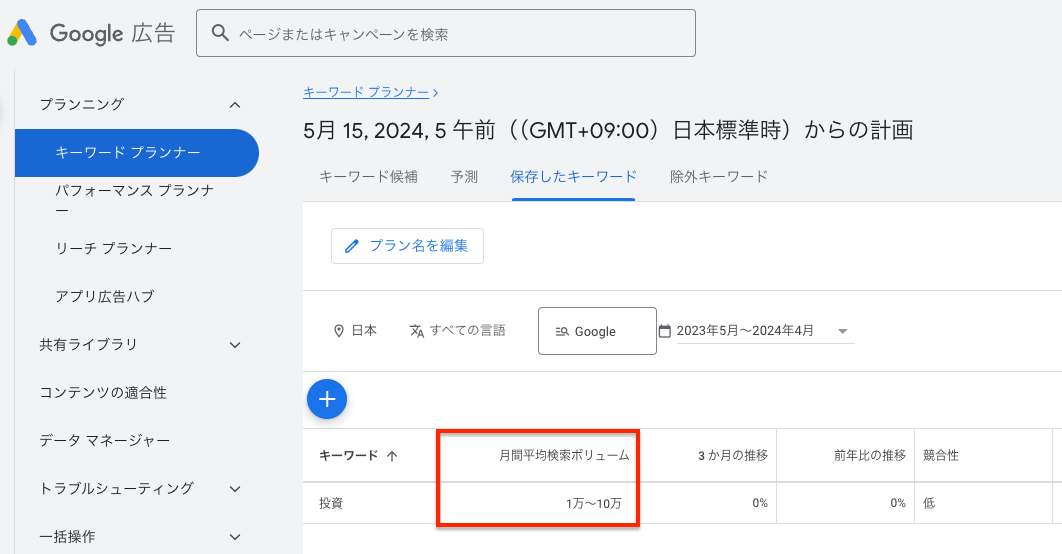Expand the 一括操作 section
The height and width of the screenshot is (554, 1062).
235,537
